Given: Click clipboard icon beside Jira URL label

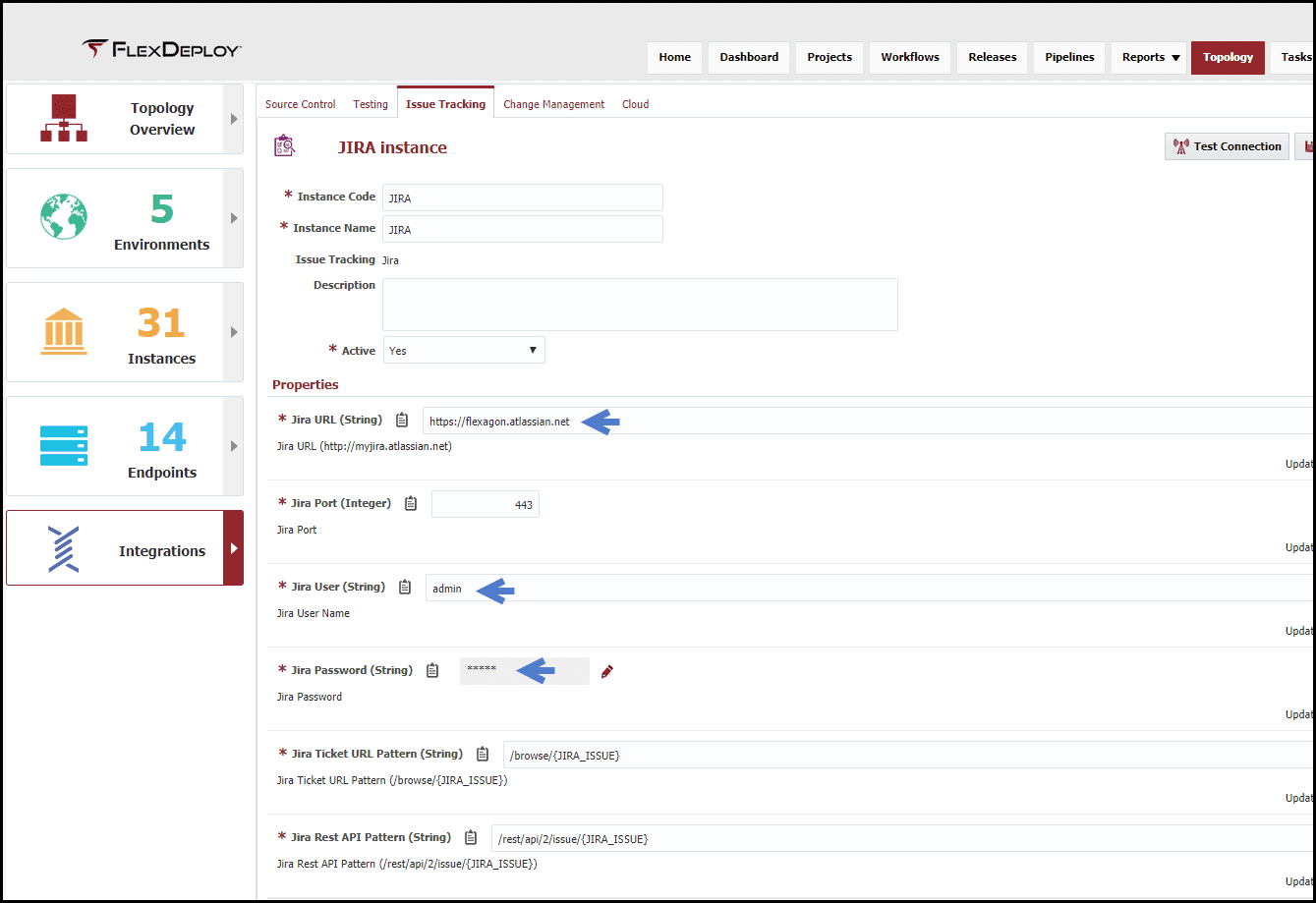Looking at the screenshot, I should point(401,420).
